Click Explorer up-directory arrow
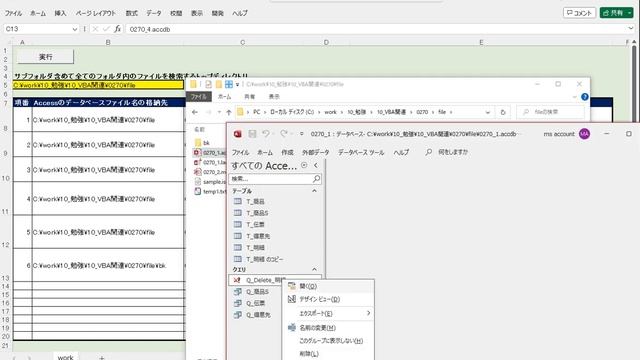 pyautogui.click(x=229, y=112)
